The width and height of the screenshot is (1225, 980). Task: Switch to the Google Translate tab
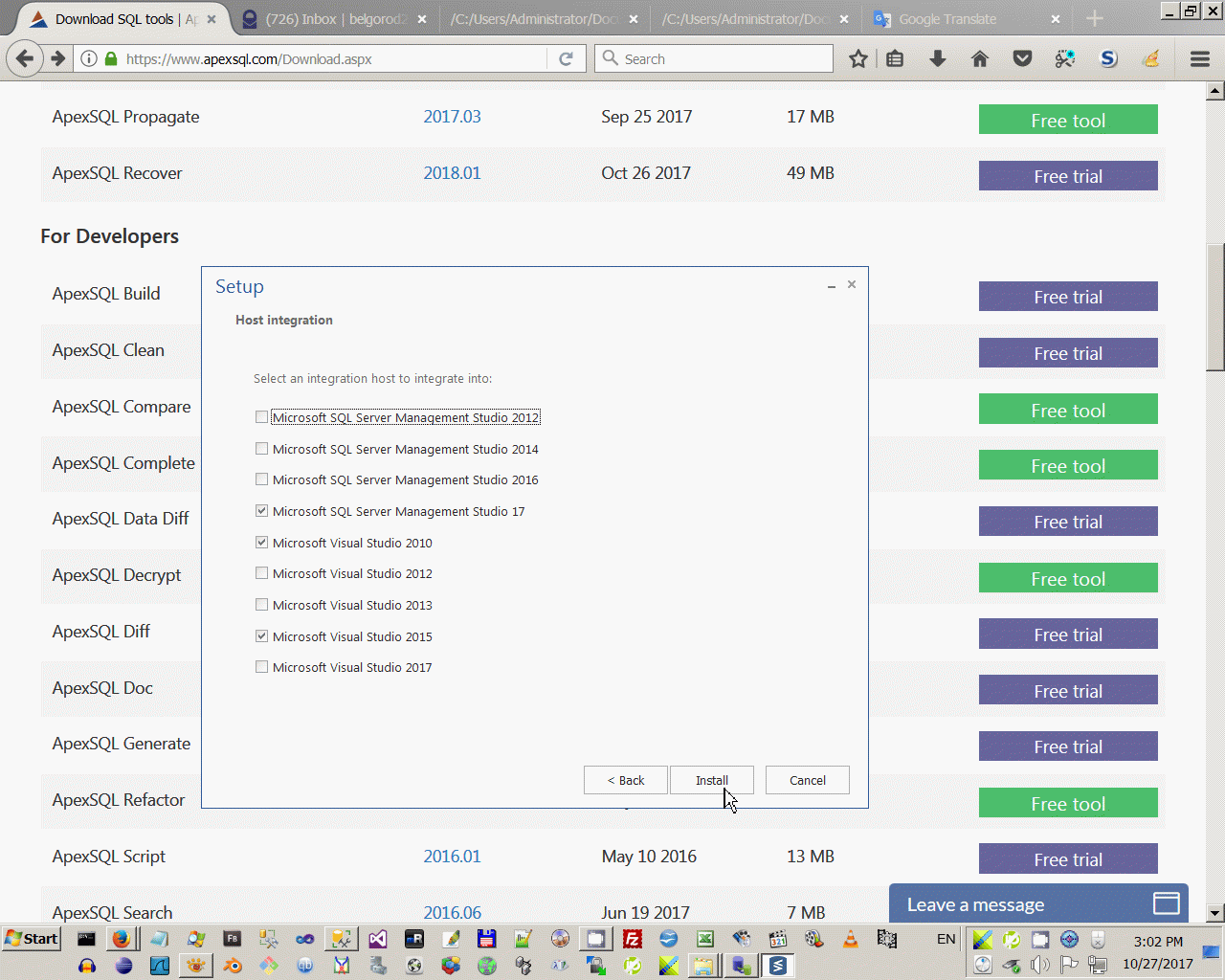967,19
